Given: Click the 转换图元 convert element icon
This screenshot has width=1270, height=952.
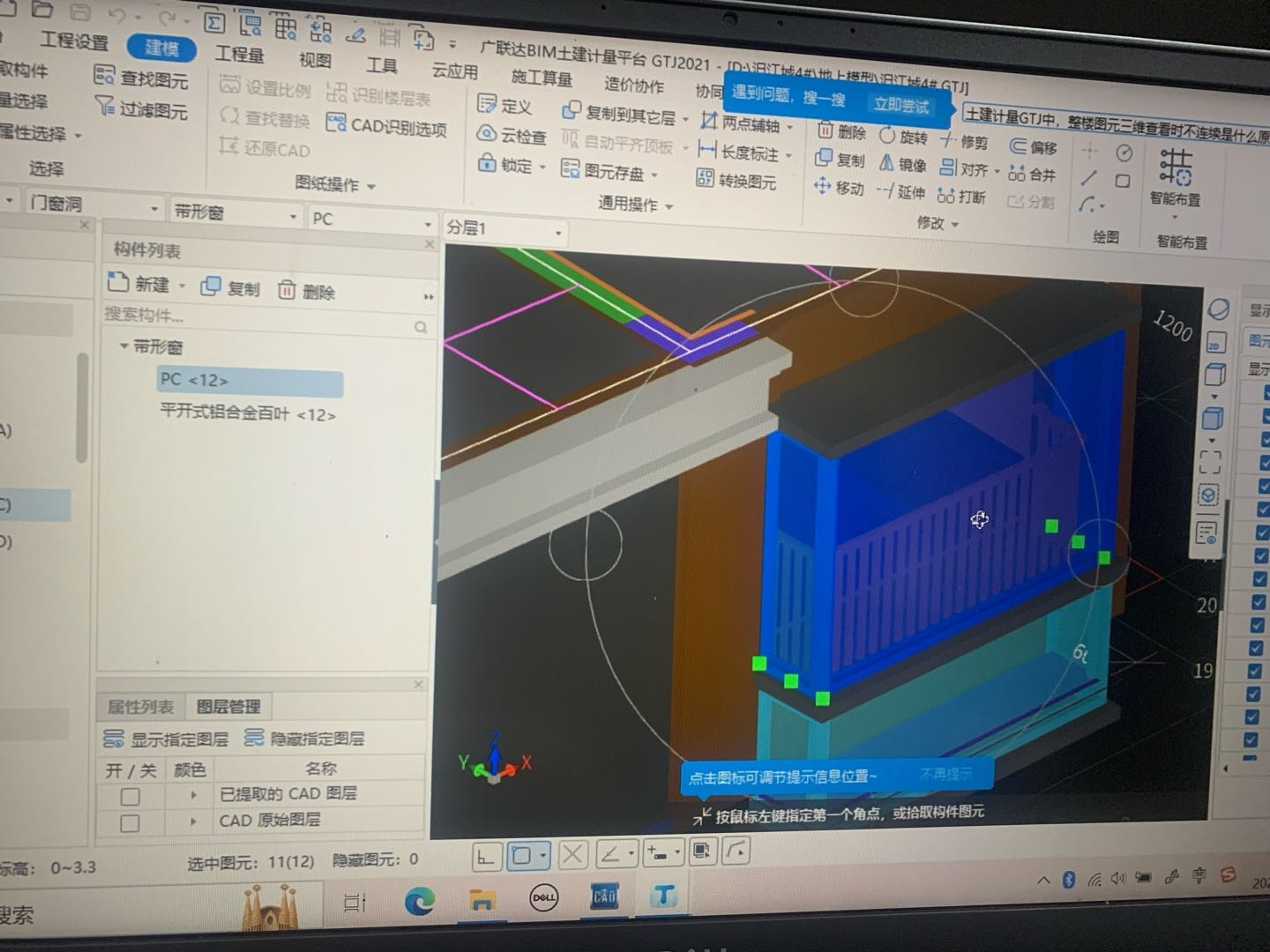Looking at the screenshot, I should click(705, 179).
